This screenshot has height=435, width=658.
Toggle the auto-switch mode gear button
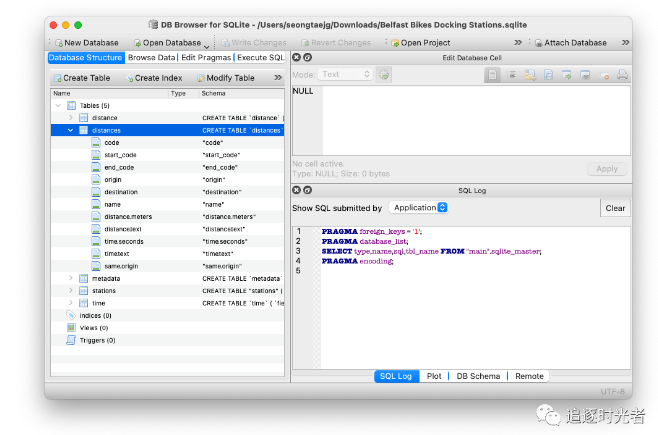click(384, 75)
